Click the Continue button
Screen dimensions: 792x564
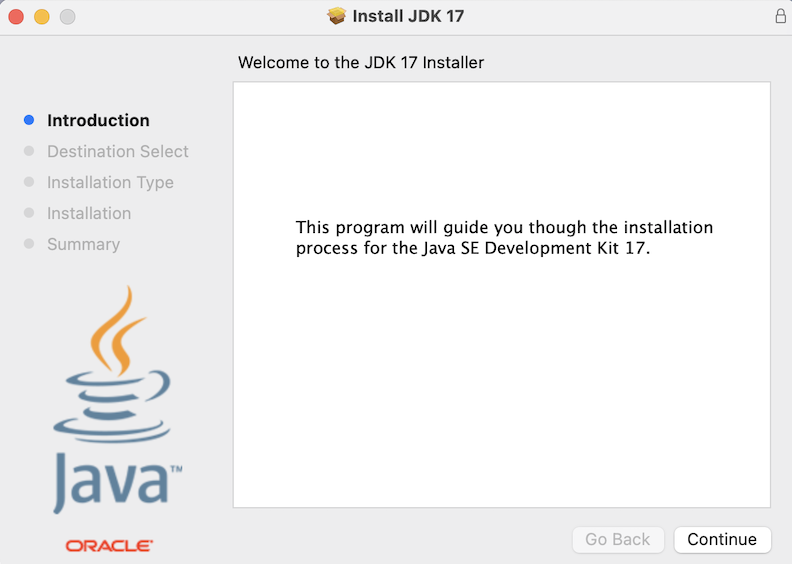pyautogui.click(x=722, y=539)
